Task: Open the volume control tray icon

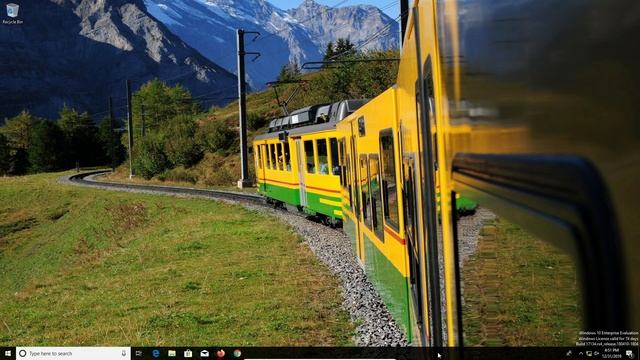Action: 596,353
